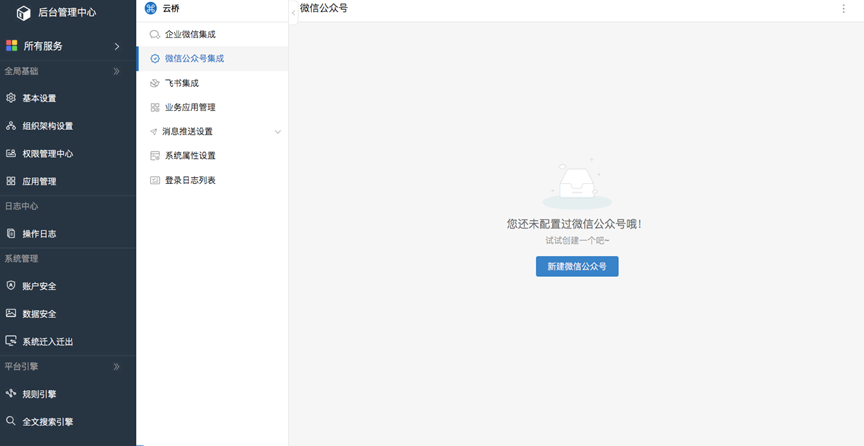The height and width of the screenshot is (446, 864).
Task: Click the image icon beside 数据安全
Action: tap(11, 313)
